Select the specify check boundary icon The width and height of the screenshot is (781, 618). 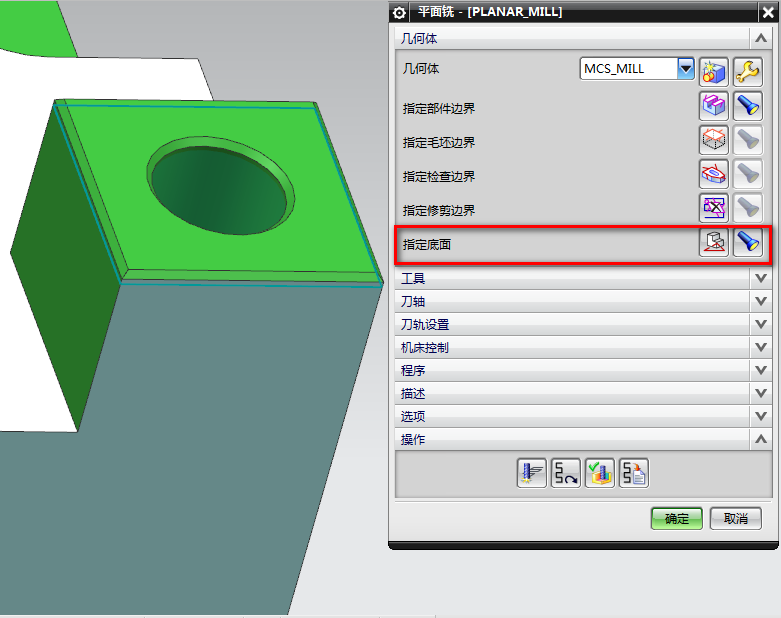713,175
